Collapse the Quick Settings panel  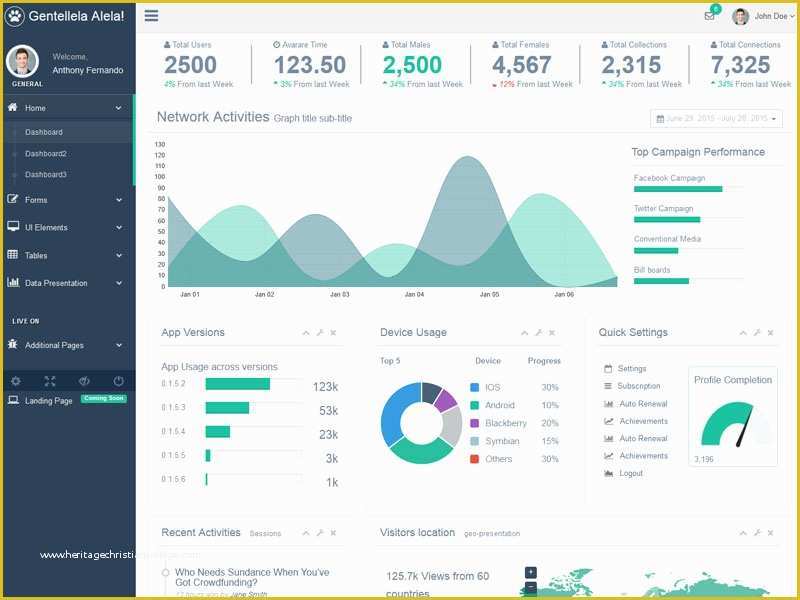(743, 333)
